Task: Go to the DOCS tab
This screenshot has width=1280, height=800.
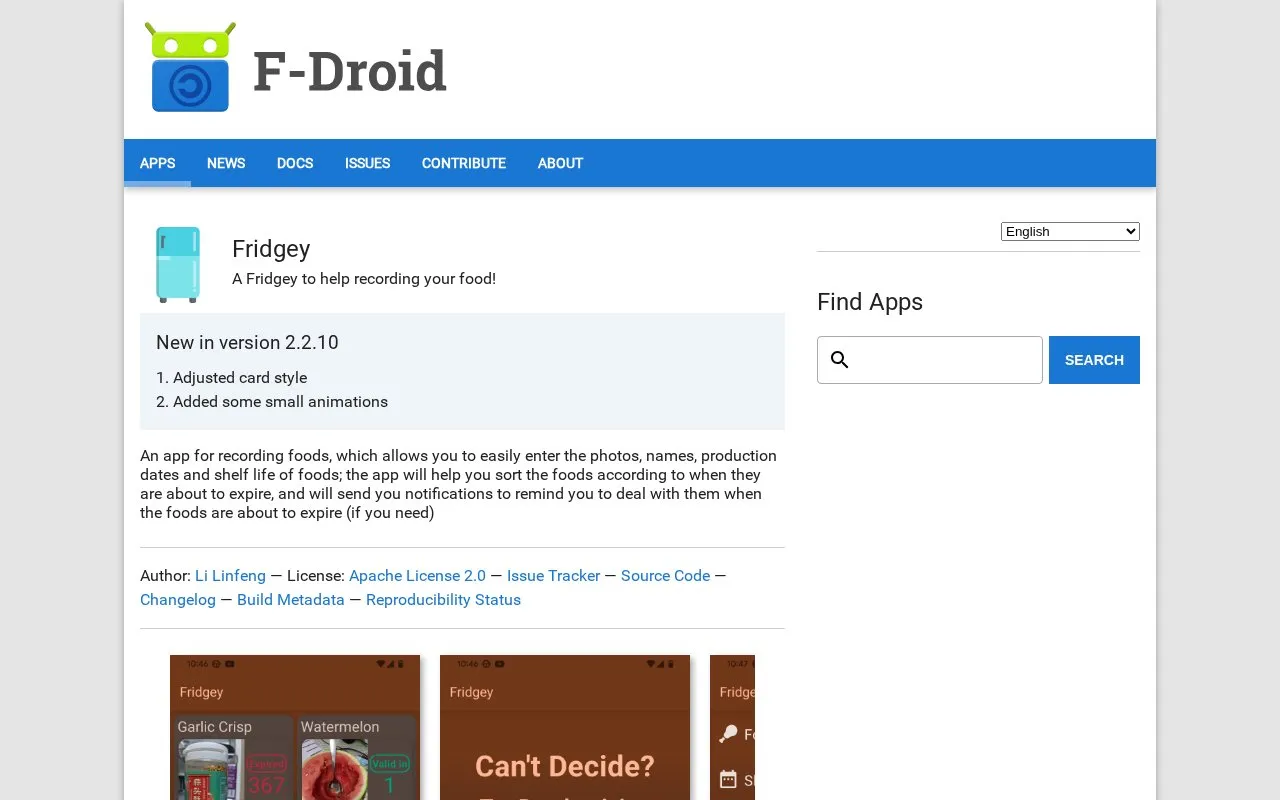Action: [x=295, y=163]
